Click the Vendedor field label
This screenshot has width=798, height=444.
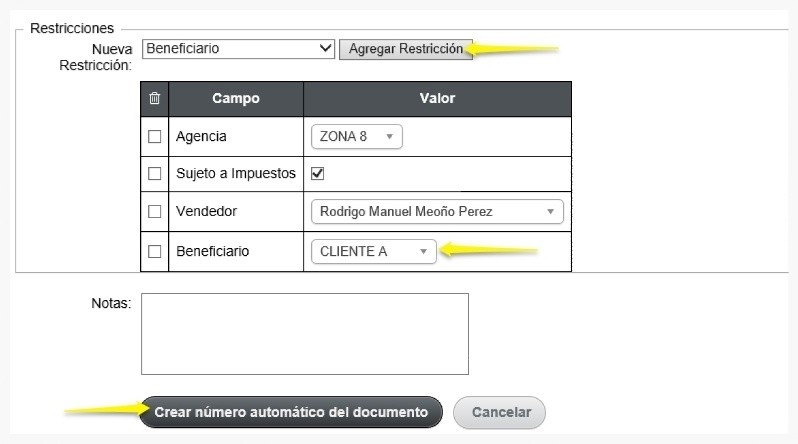point(207,211)
